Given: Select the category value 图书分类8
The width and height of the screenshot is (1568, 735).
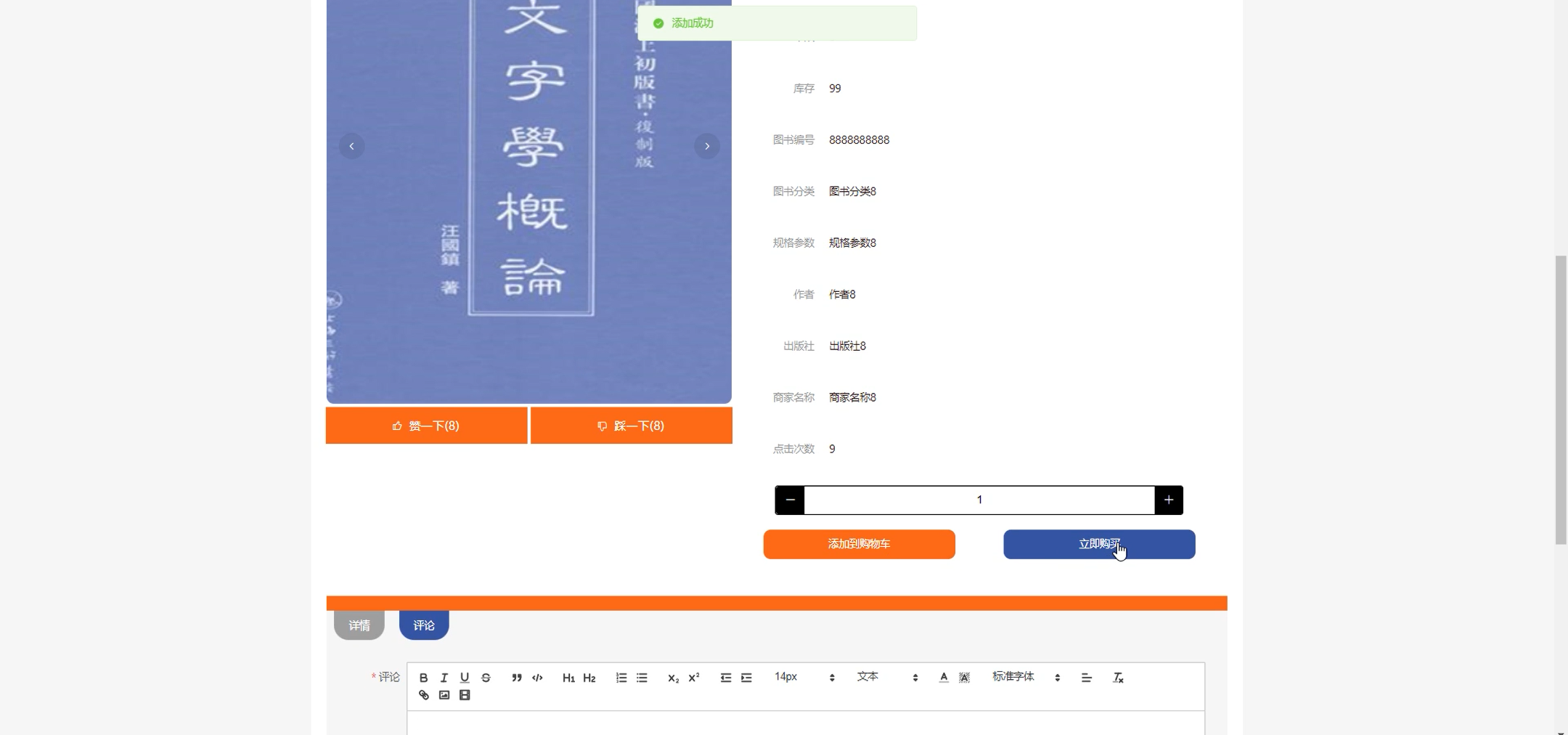Looking at the screenshot, I should (x=852, y=191).
